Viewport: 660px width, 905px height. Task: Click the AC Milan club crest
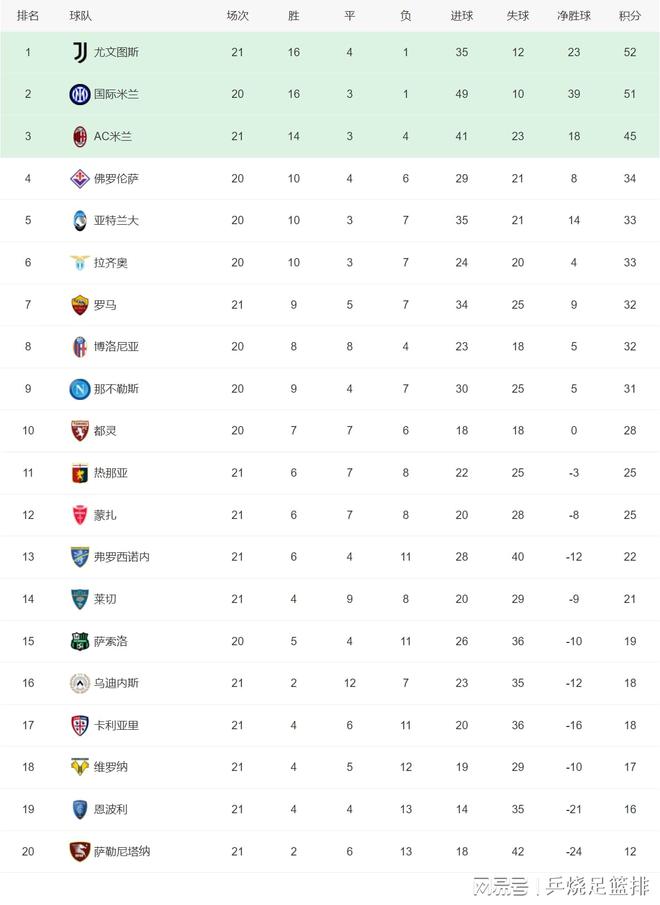coord(80,136)
